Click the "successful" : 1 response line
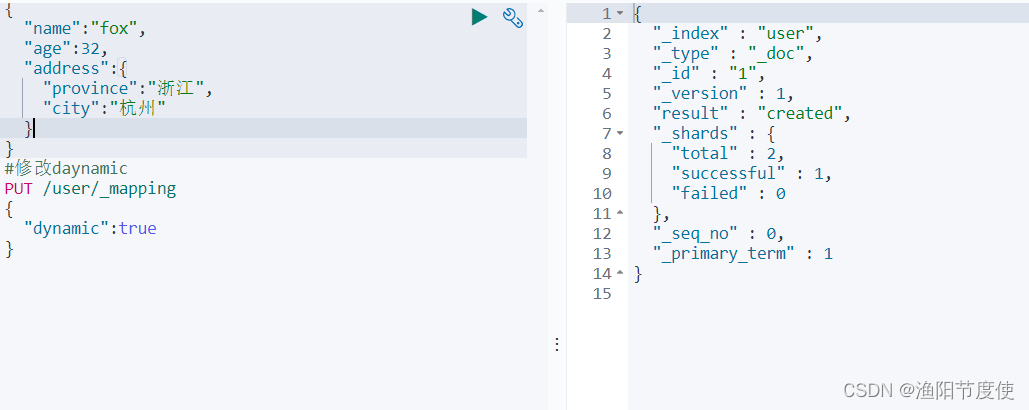 point(751,174)
